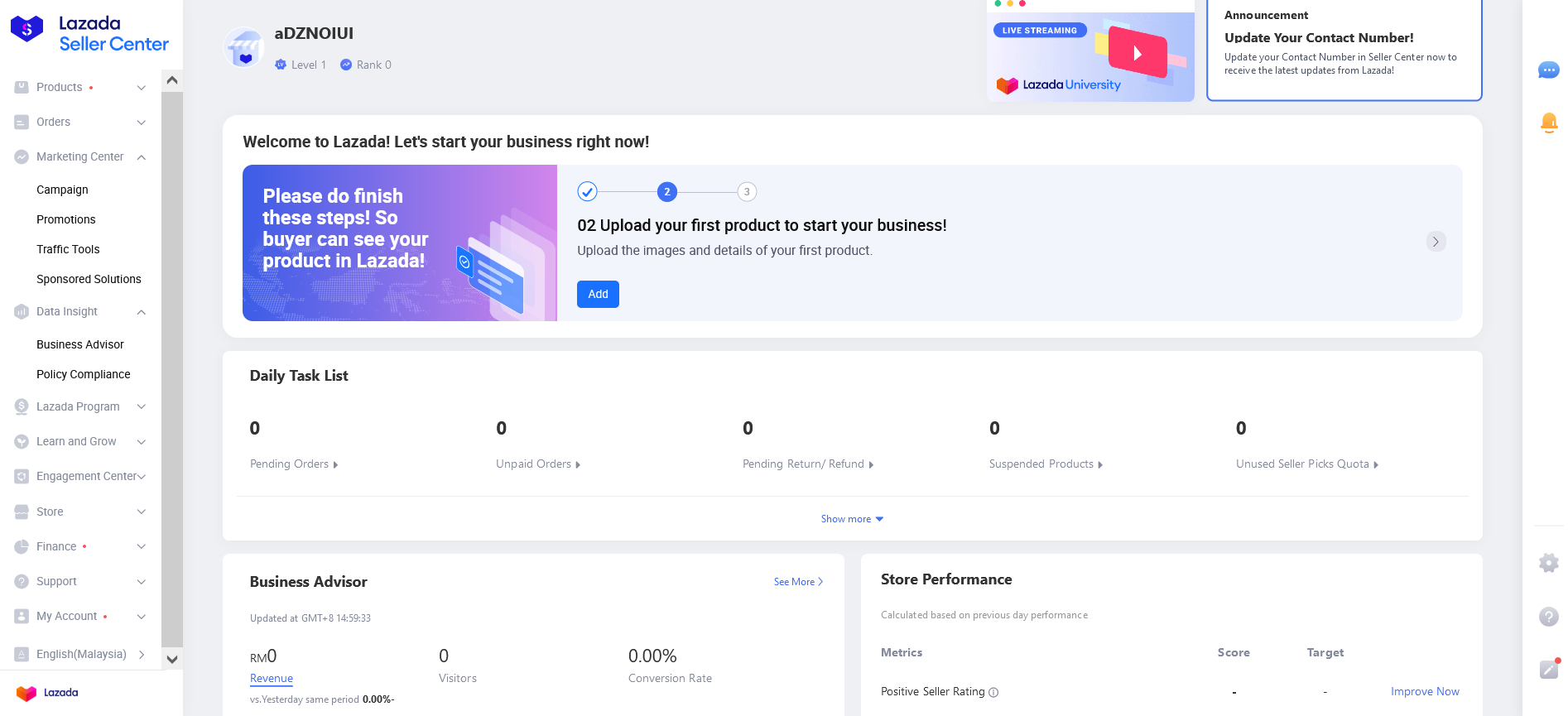This screenshot has height=716, width=1568.
Task: Open the help question mark icon
Action: click(1548, 616)
